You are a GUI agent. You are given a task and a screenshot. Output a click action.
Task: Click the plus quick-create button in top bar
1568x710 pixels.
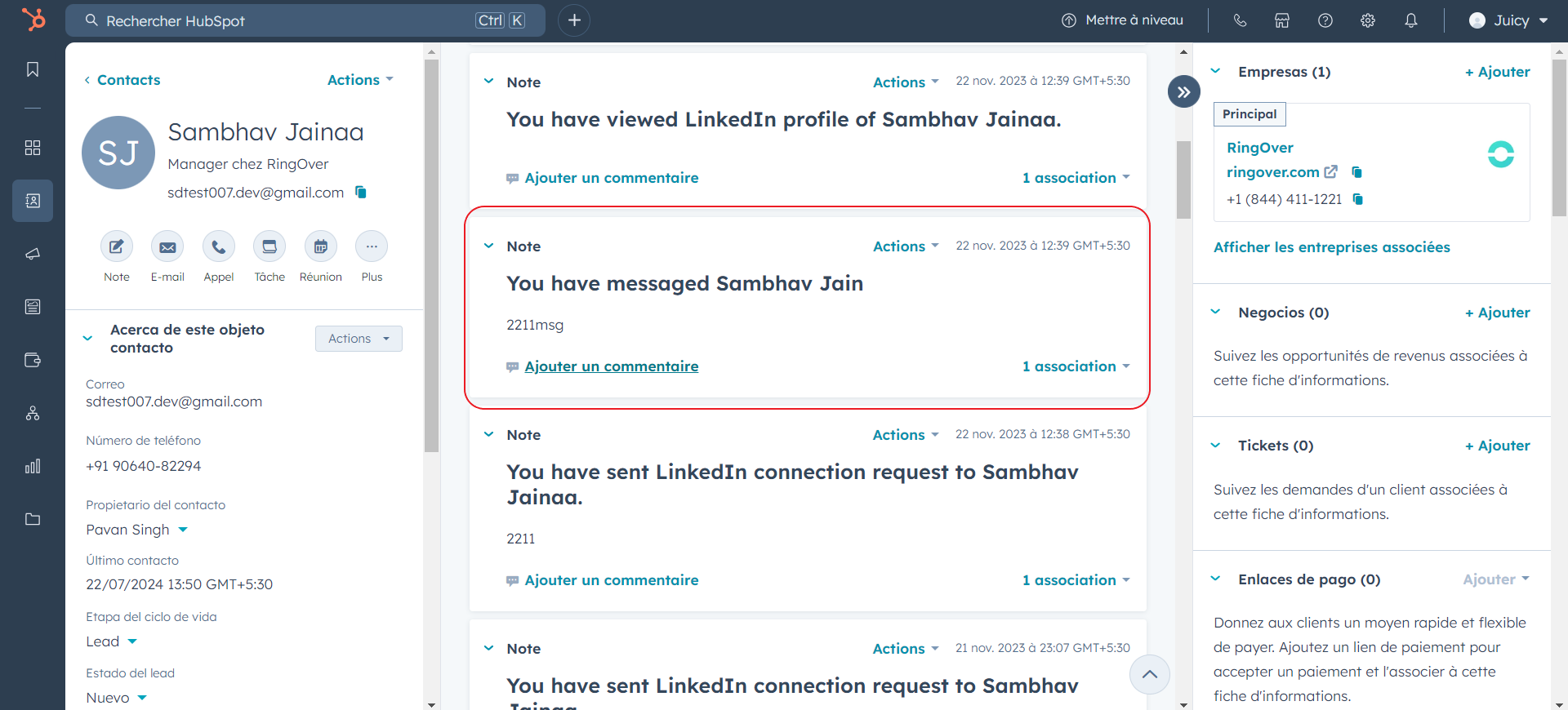(x=574, y=20)
